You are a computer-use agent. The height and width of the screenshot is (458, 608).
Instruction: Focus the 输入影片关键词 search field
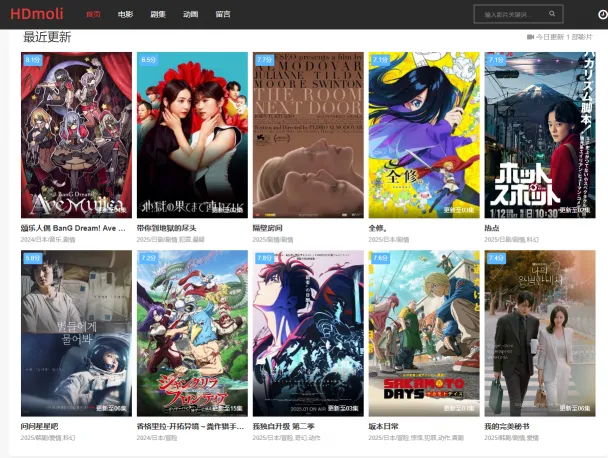pos(518,14)
